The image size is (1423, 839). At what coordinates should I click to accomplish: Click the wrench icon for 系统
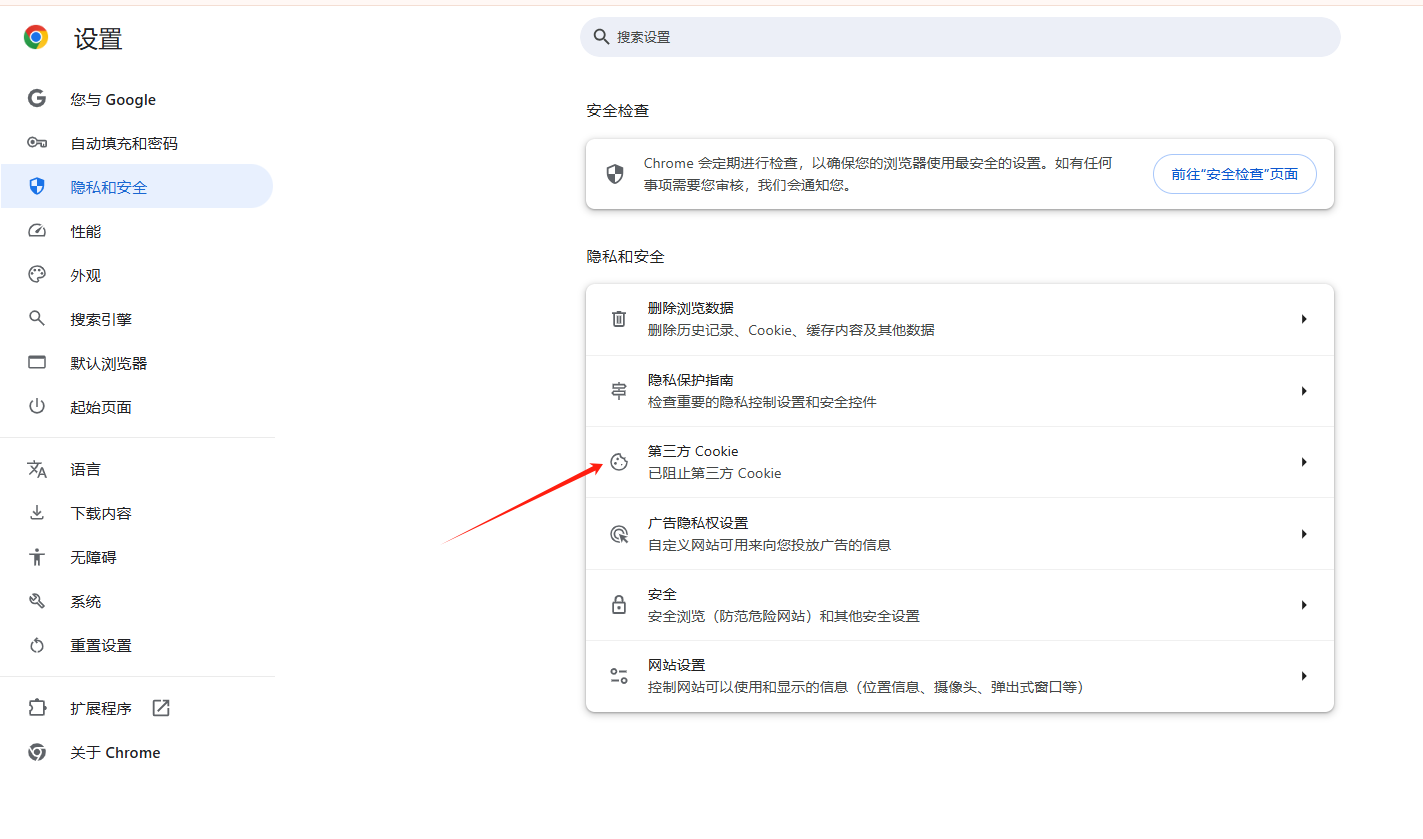[37, 601]
